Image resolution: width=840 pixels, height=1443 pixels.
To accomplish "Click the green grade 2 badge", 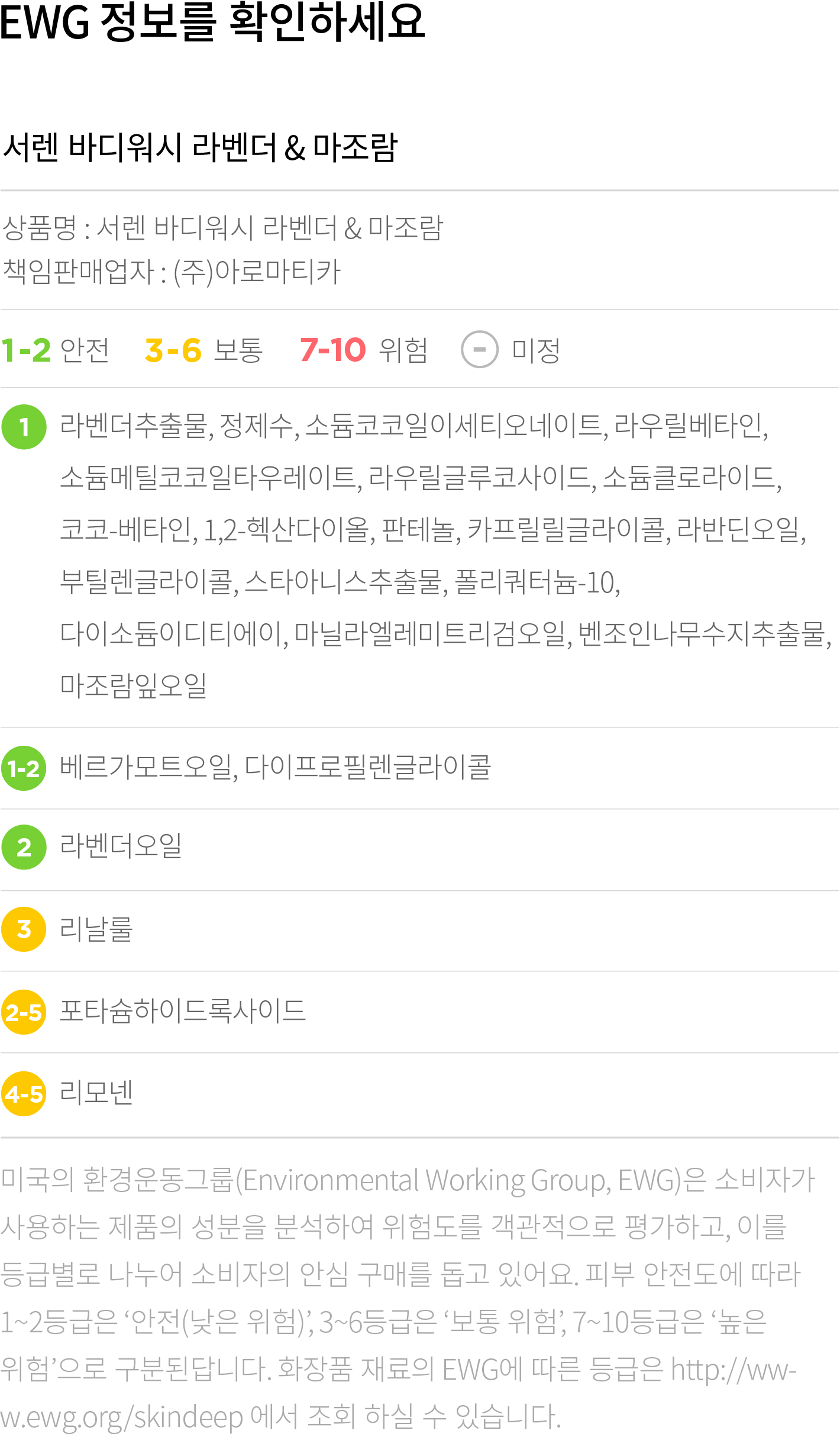I will click(x=24, y=847).
